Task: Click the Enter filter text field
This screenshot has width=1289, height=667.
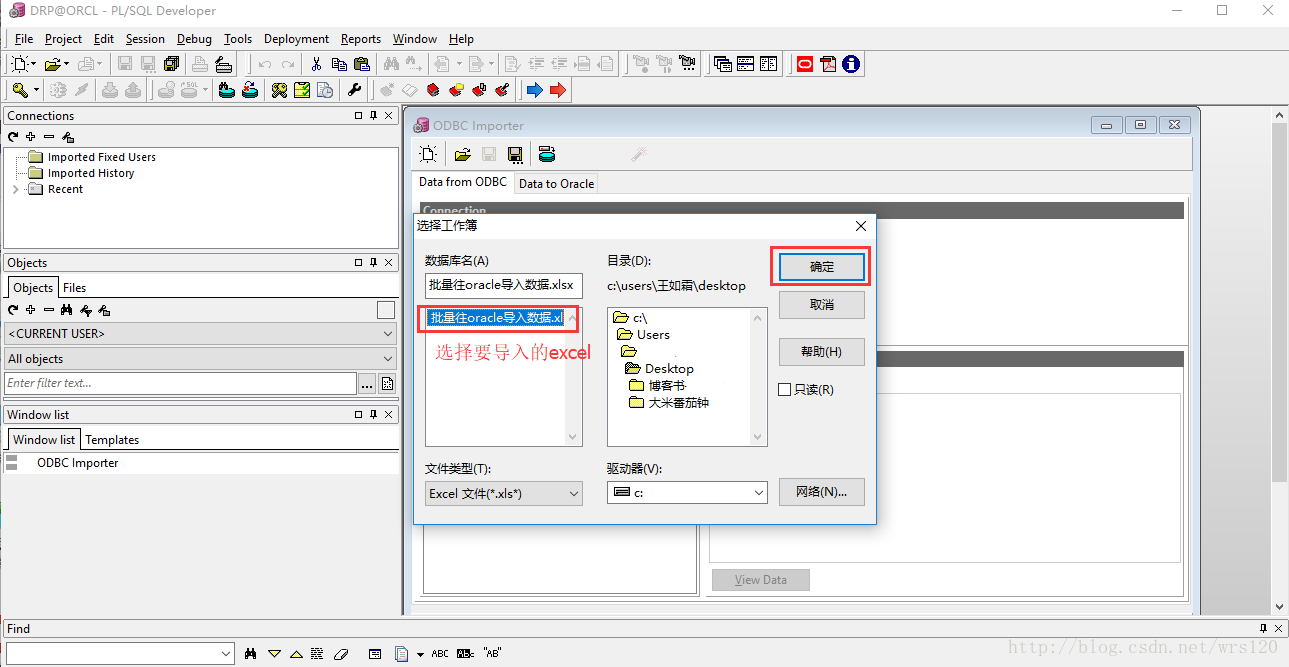Action: point(180,383)
